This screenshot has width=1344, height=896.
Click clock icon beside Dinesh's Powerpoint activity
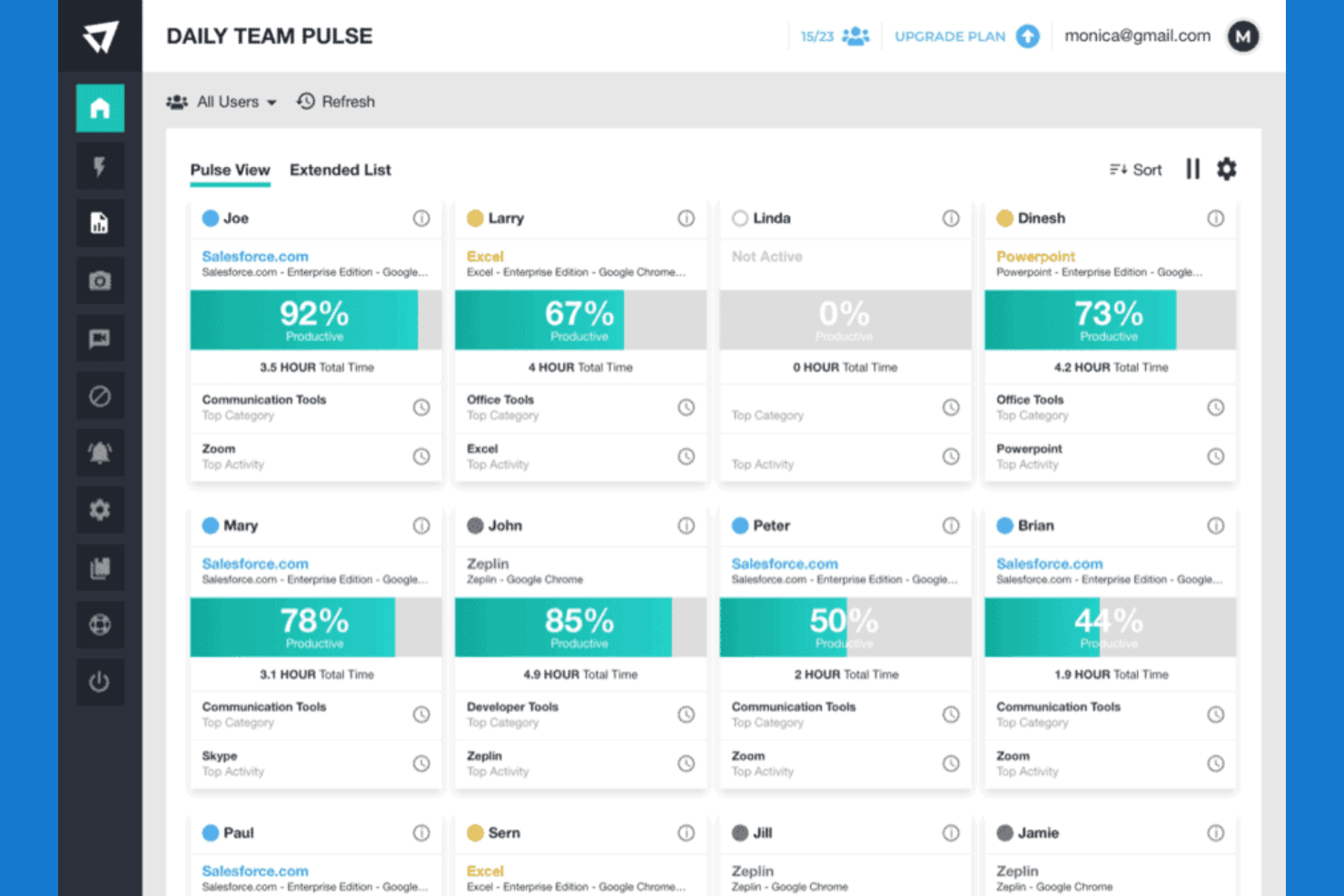coord(1216,457)
